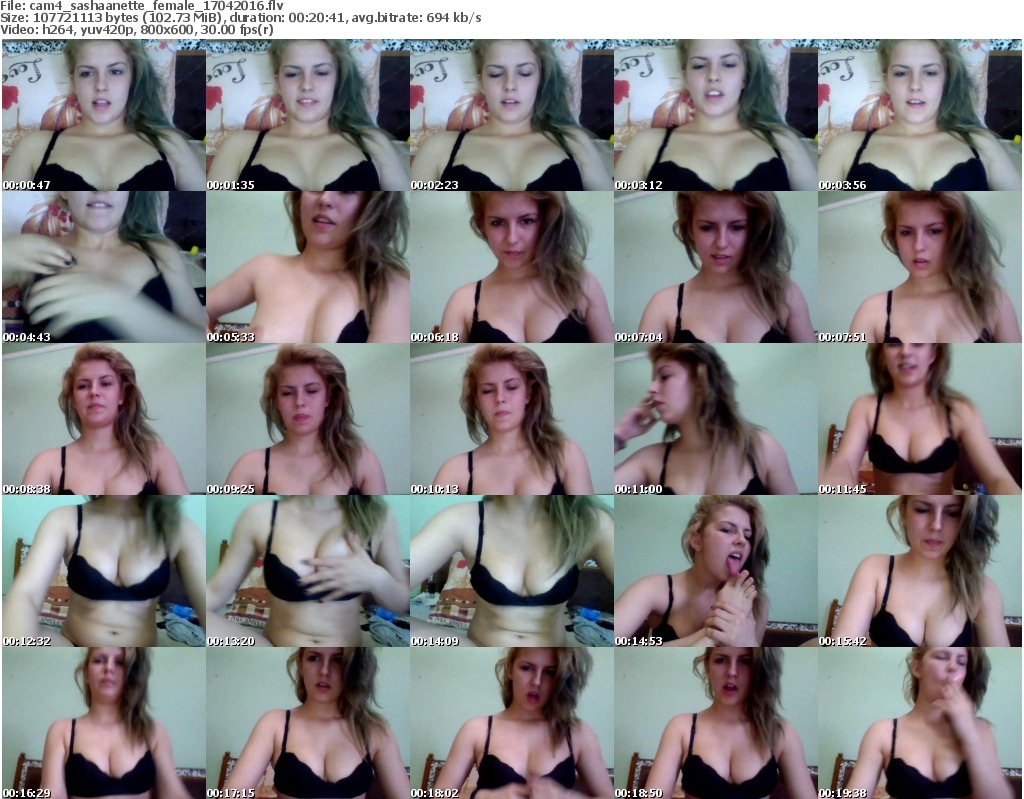1024x799 pixels.
Task: Click the Size and duration info line
Action: pos(241,18)
